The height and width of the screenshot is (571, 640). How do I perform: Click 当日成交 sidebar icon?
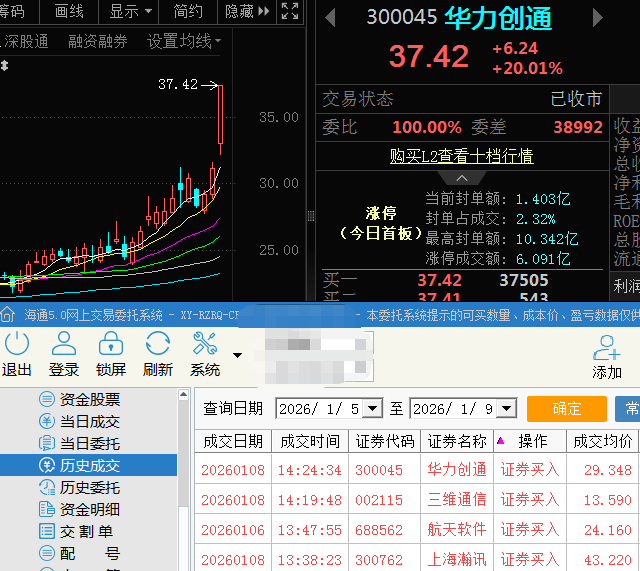[47, 421]
